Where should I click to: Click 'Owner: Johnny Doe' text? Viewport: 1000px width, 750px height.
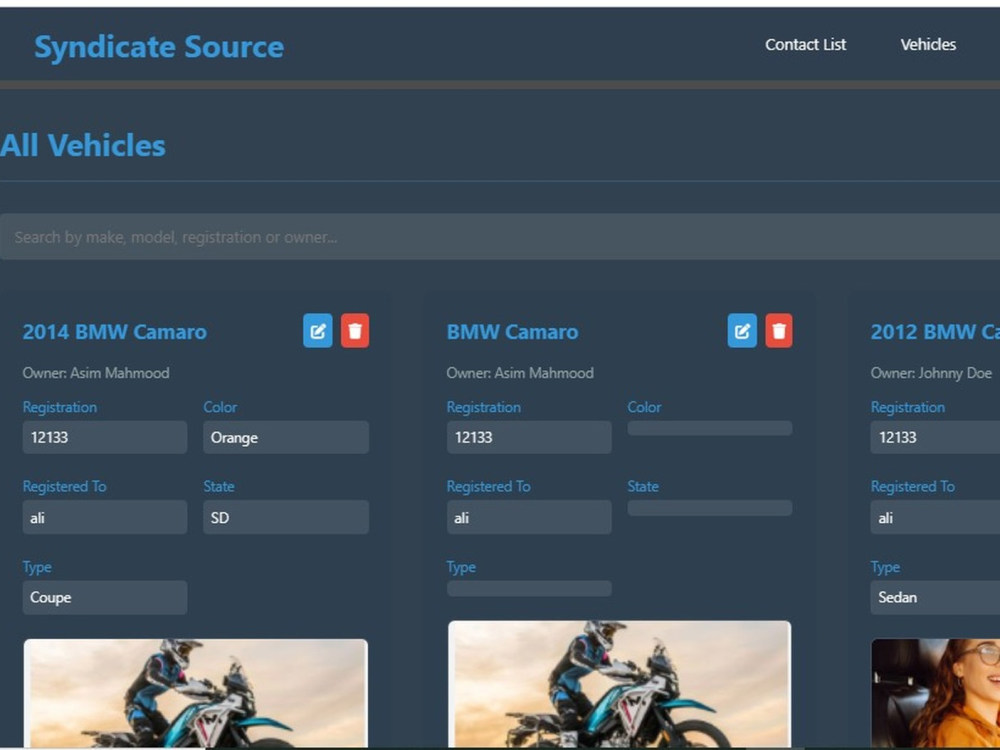(x=931, y=373)
